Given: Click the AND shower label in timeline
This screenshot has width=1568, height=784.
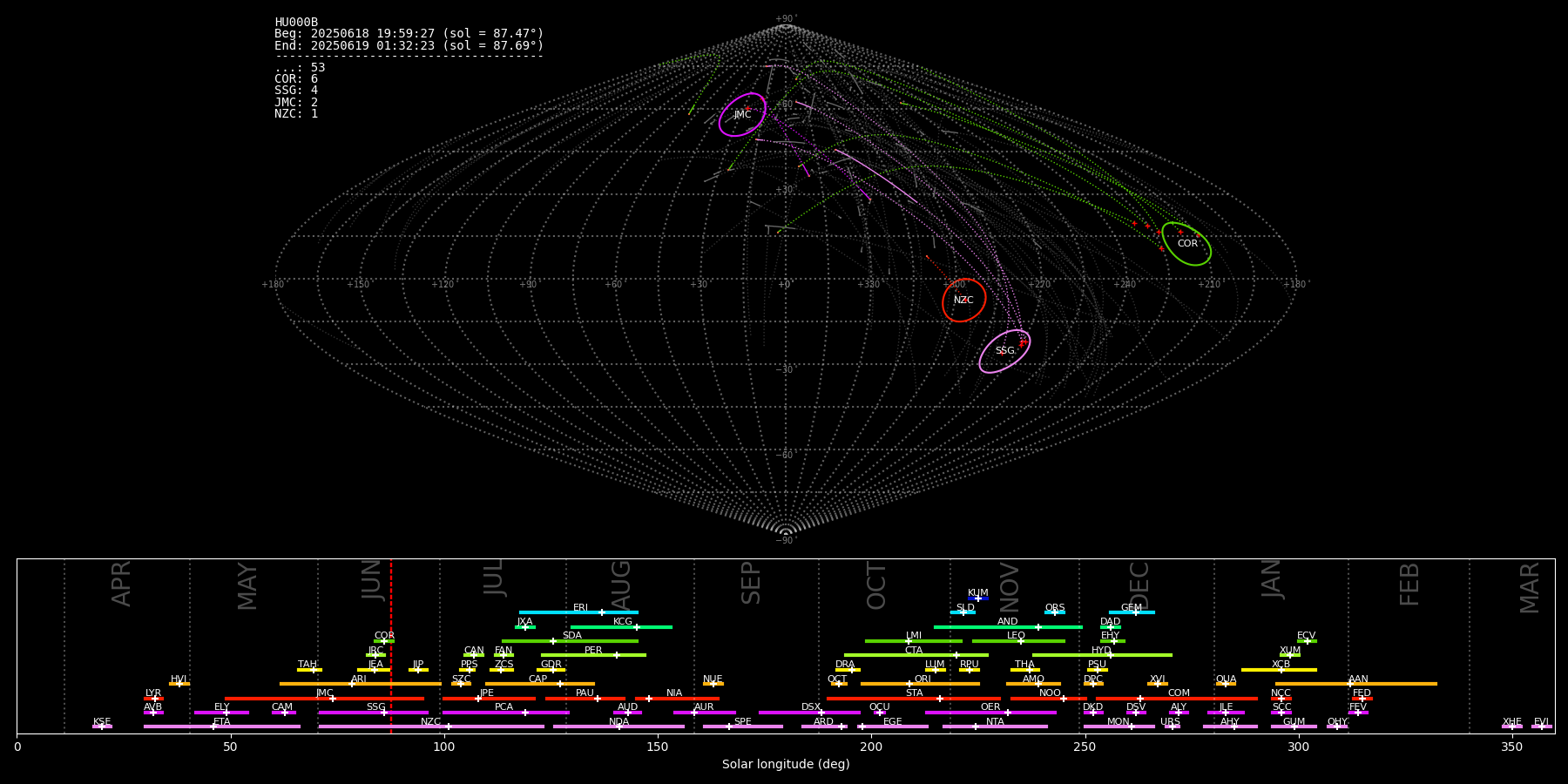Looking at the screenshot, I should point(1008,622).
